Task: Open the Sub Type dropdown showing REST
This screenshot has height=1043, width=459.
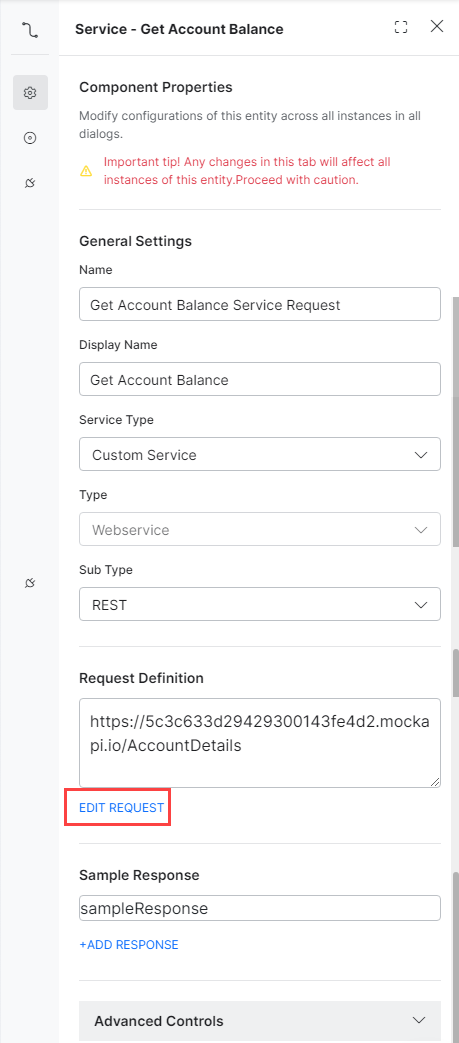Action: click(x=259, y=605)
